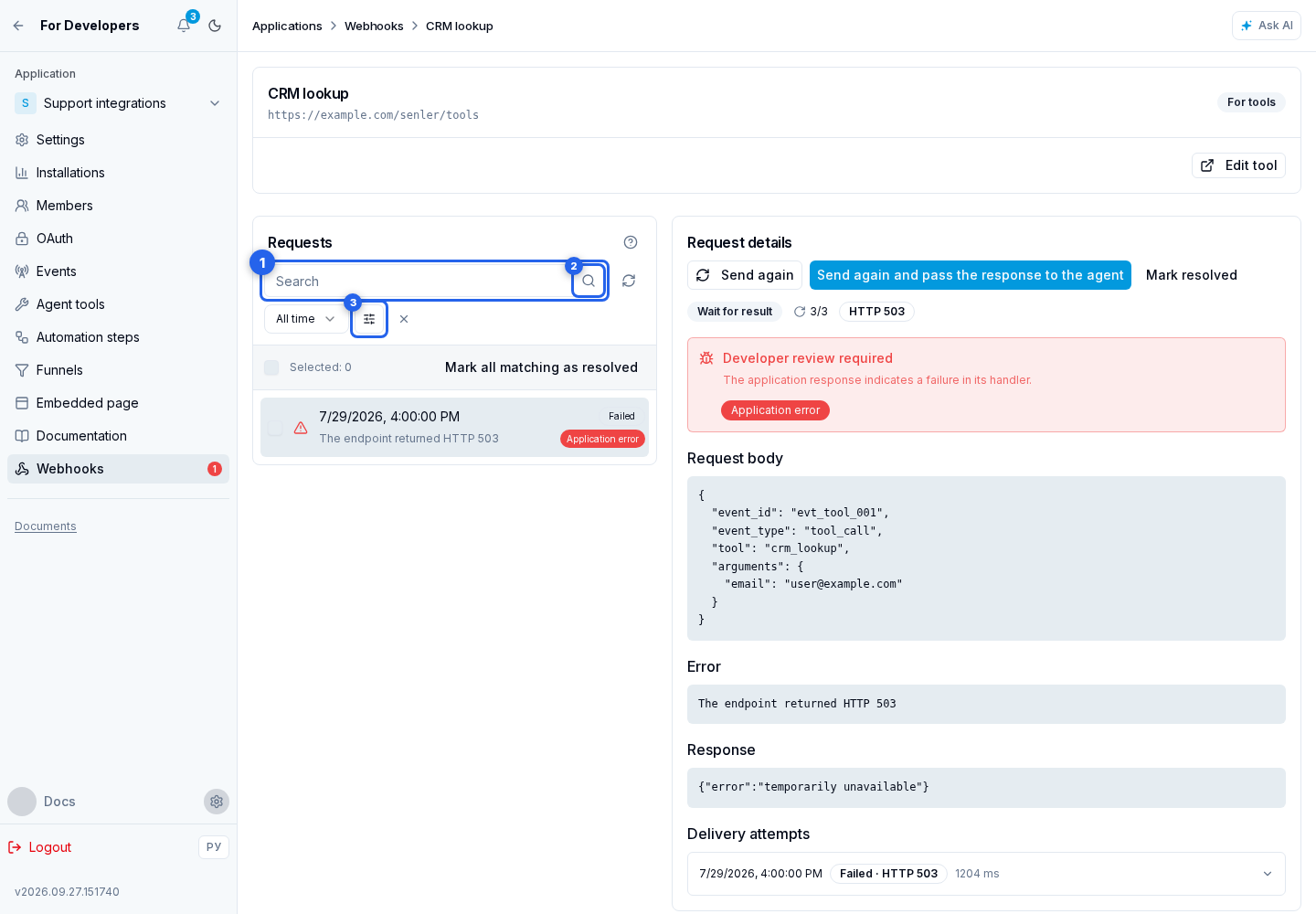Image resolution: width=1316 pixels, height=914 pixels.
Task: Toggle dark mode moon icon
Action: pyautogui.click(x=215, y=26)
